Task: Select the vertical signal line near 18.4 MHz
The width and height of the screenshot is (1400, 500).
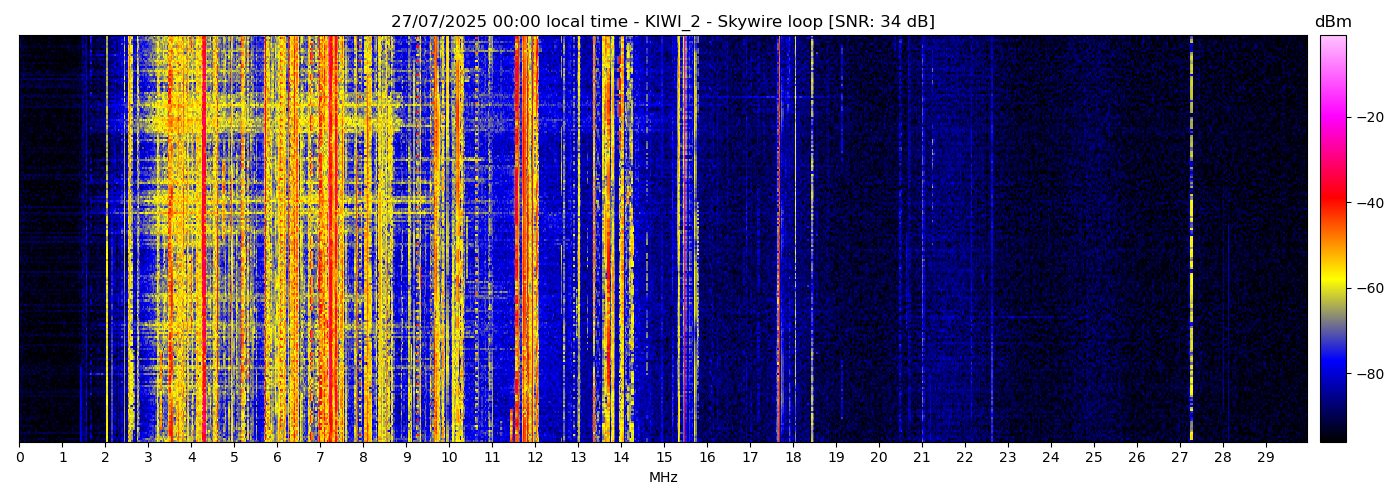Action: pos(811,240)
